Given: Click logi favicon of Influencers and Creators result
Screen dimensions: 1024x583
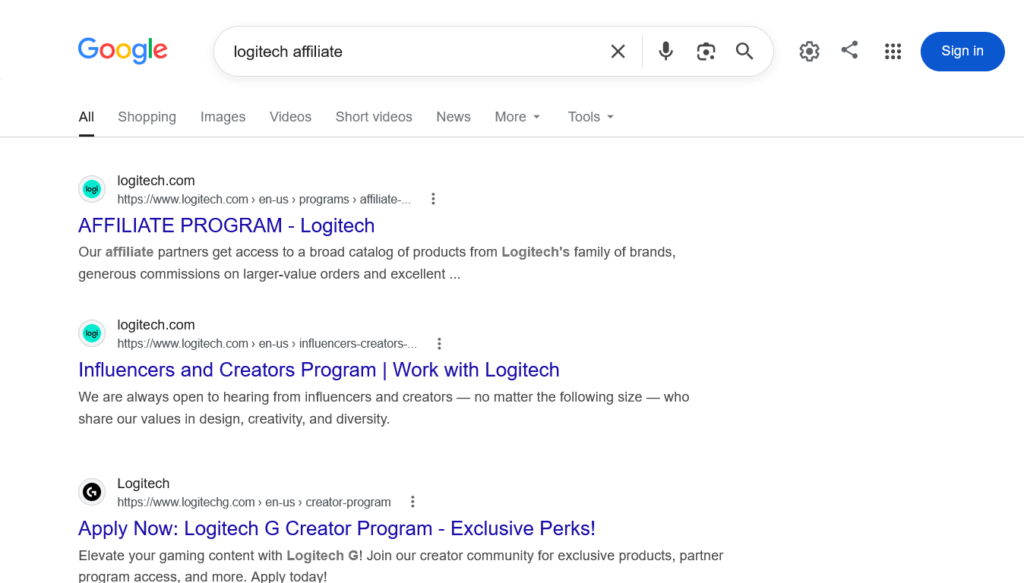Looking at the screenshot, I should 92,334.
